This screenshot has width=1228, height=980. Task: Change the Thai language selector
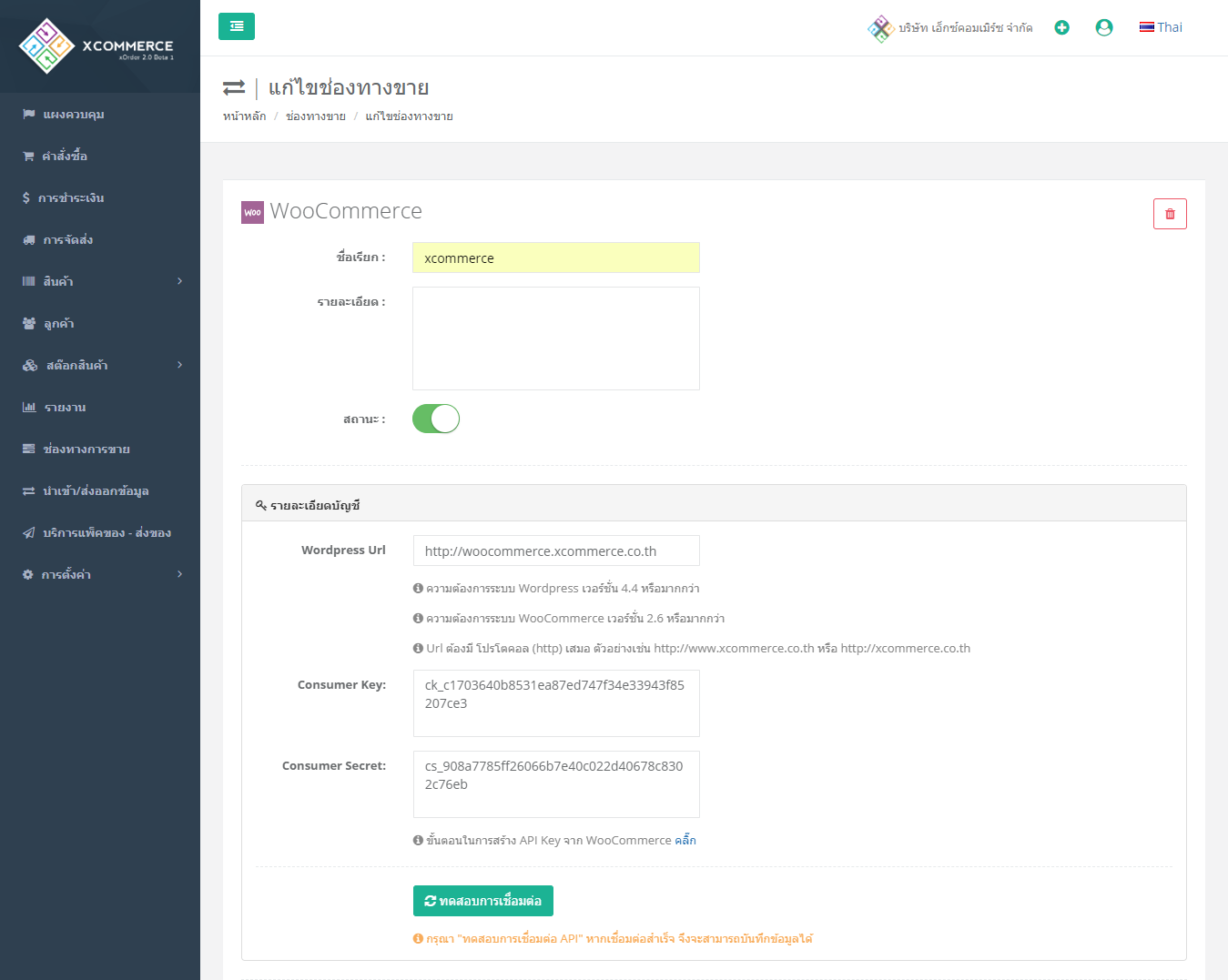pyautogui.click(x=1161, y=27)
